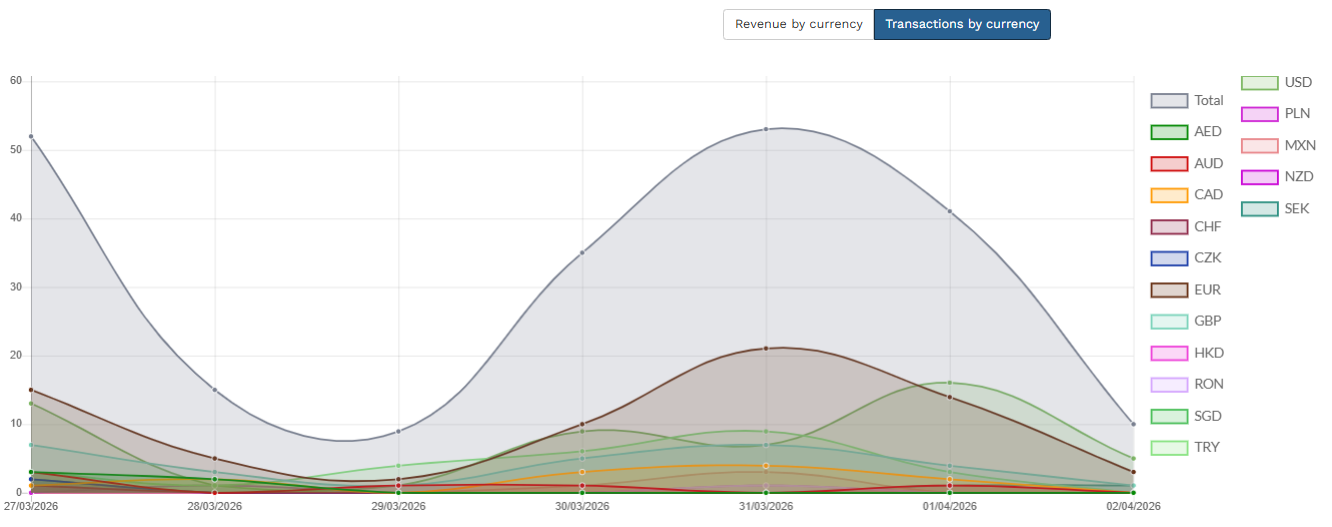Screen dimensions: 1332x527
Task: Click Total data point on 31/03/2026
Action: point(766,129)
